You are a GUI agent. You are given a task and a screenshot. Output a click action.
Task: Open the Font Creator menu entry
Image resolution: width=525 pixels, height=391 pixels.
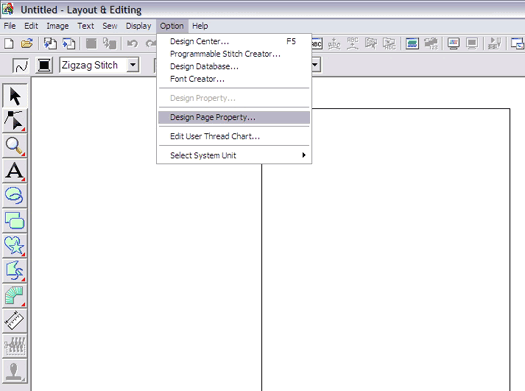coord(198,79)
